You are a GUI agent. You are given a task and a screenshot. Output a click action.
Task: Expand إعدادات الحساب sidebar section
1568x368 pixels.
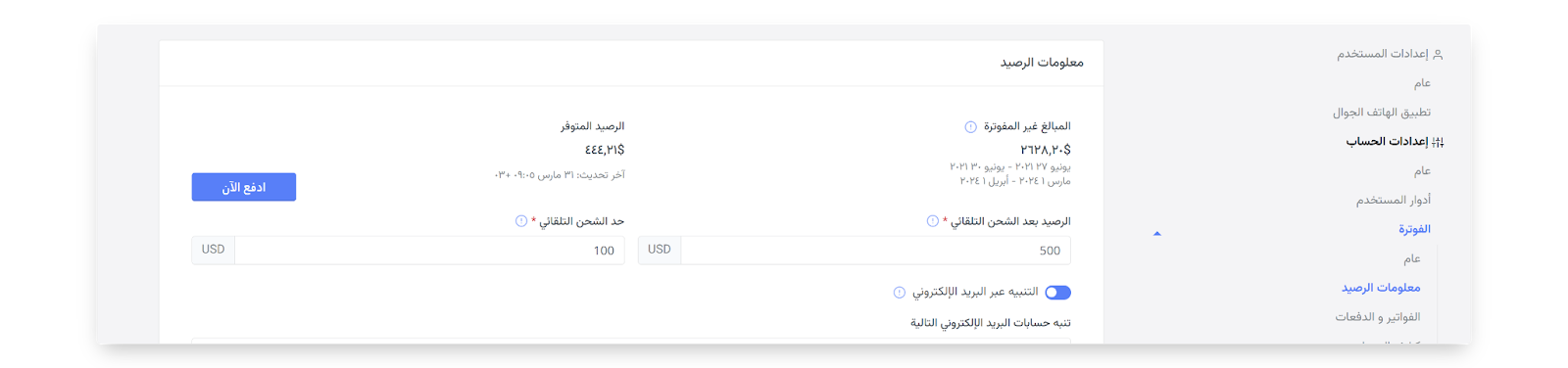click(1387, 142)
